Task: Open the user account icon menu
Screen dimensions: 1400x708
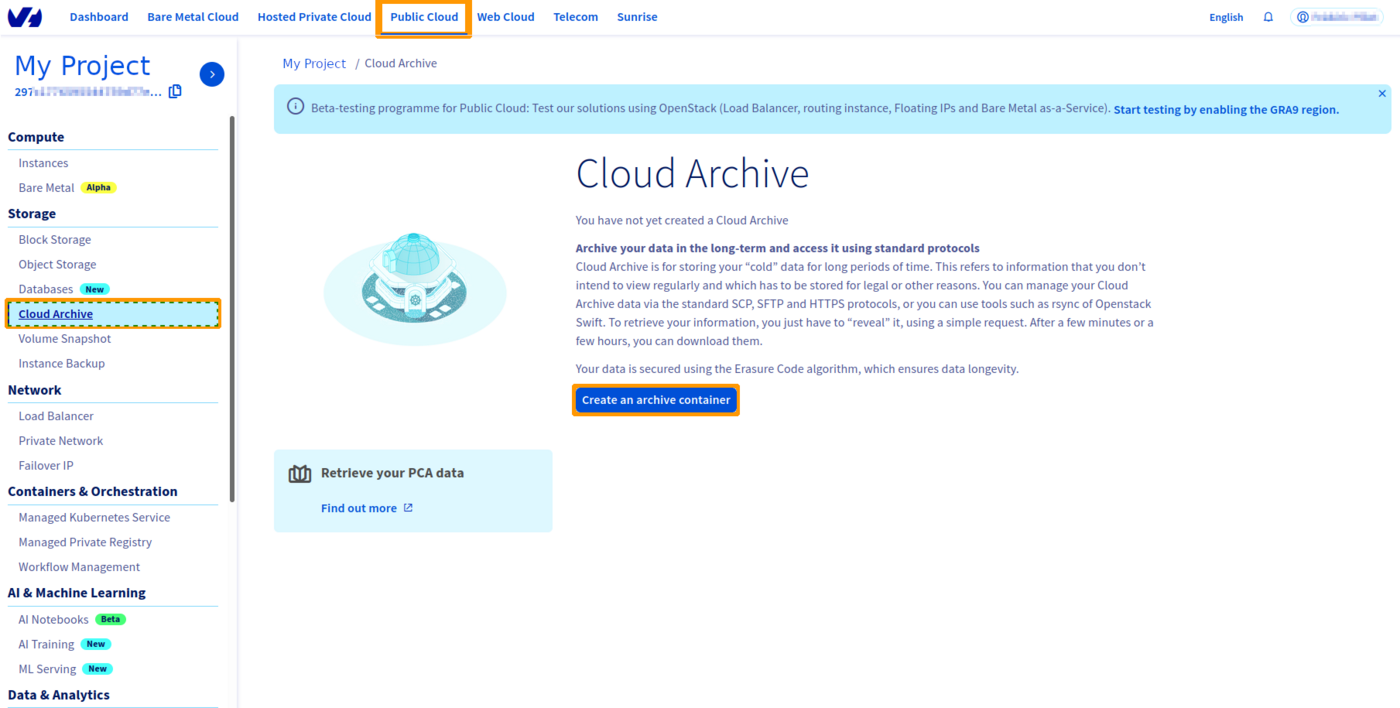Action: (1302, 17)
